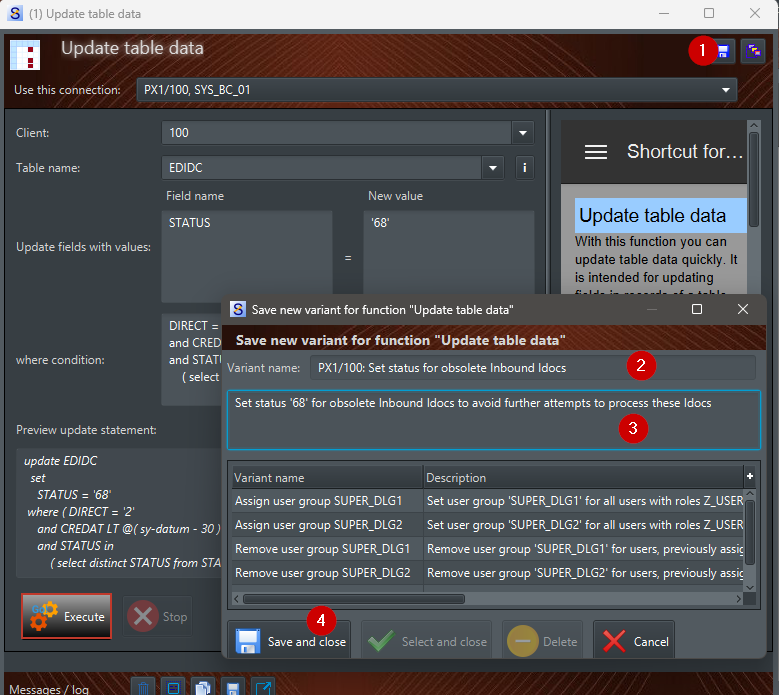Click variant table scroll right arrow
779x695 pixels.
(x=739, y=599)
